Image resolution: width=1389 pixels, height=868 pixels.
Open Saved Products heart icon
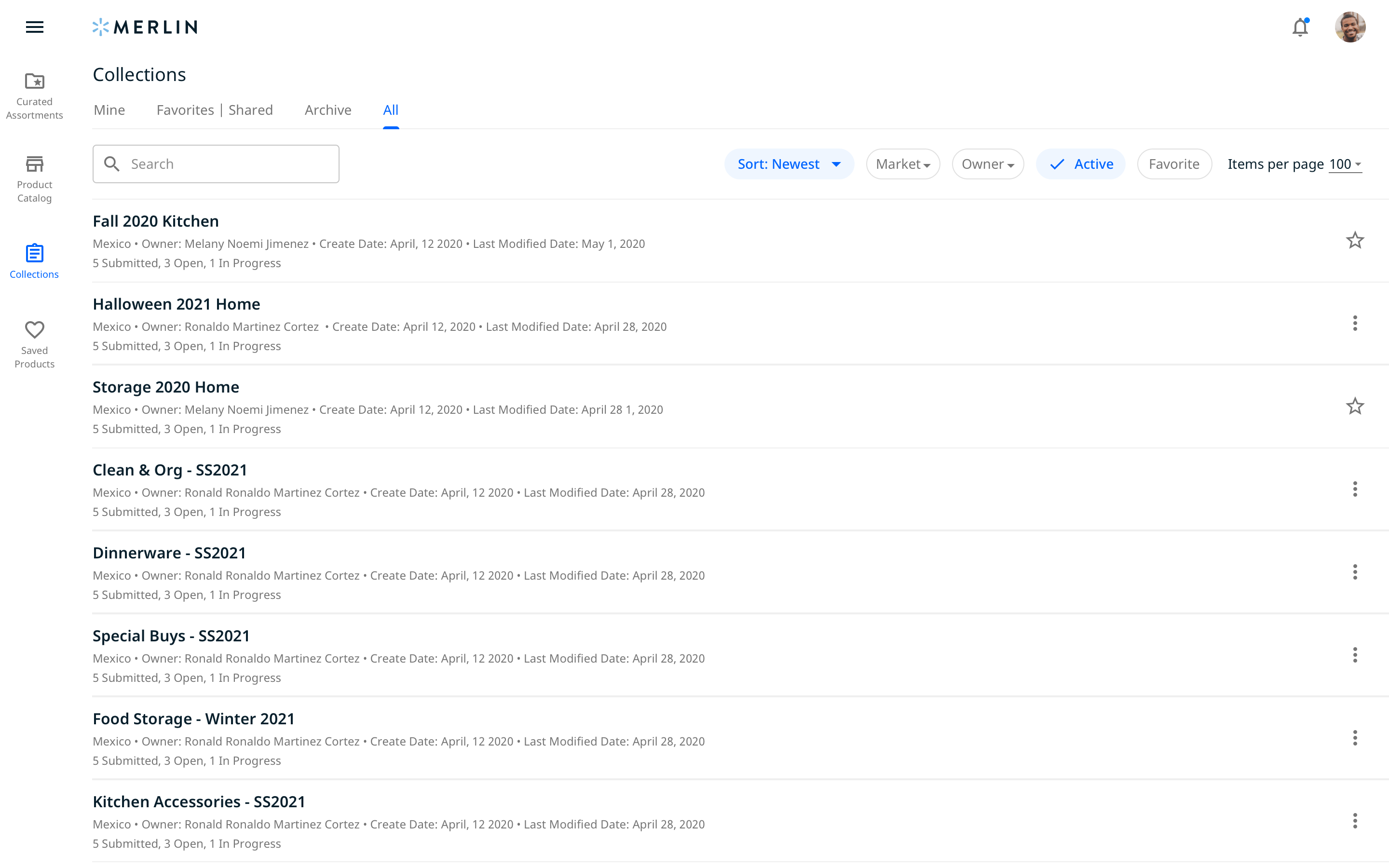pos(34,330)
